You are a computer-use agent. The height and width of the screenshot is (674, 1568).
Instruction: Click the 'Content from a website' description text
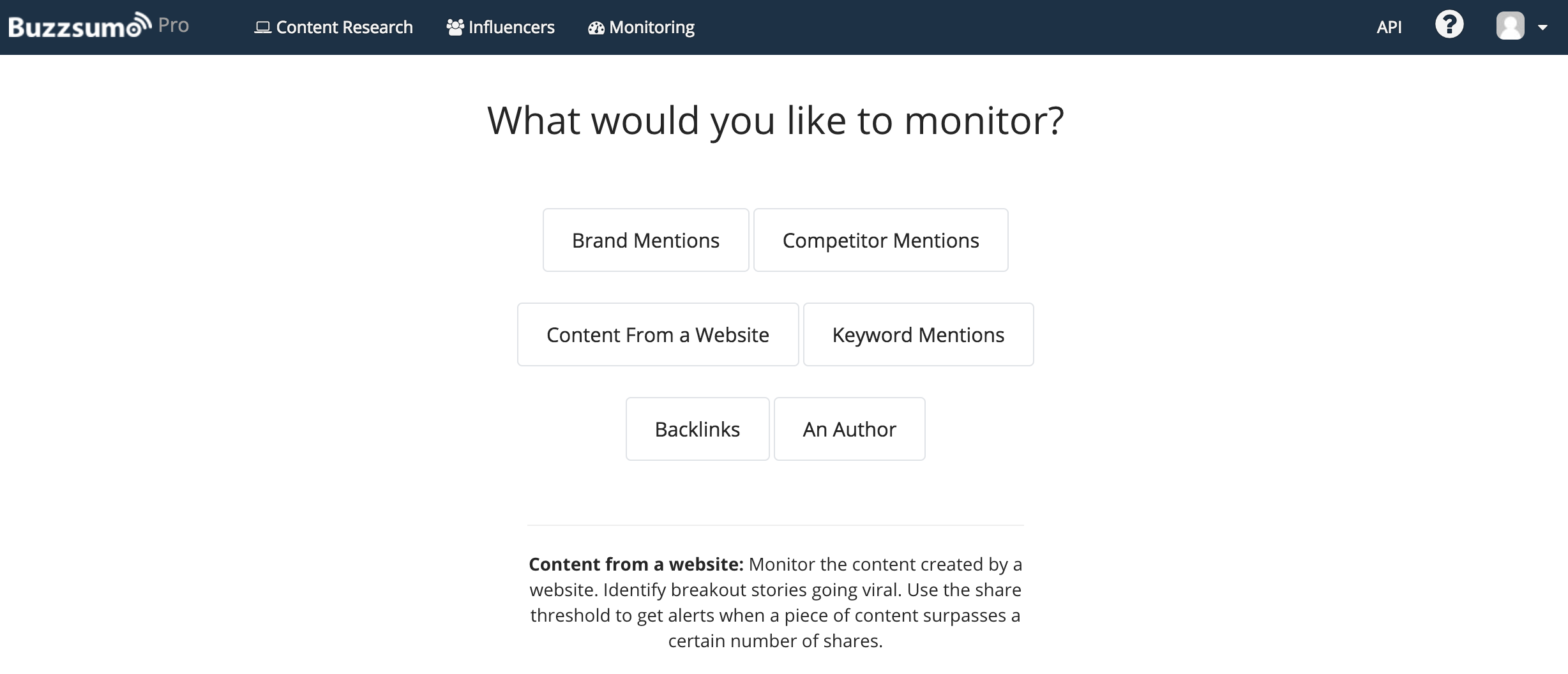click(x=775, y=602)
